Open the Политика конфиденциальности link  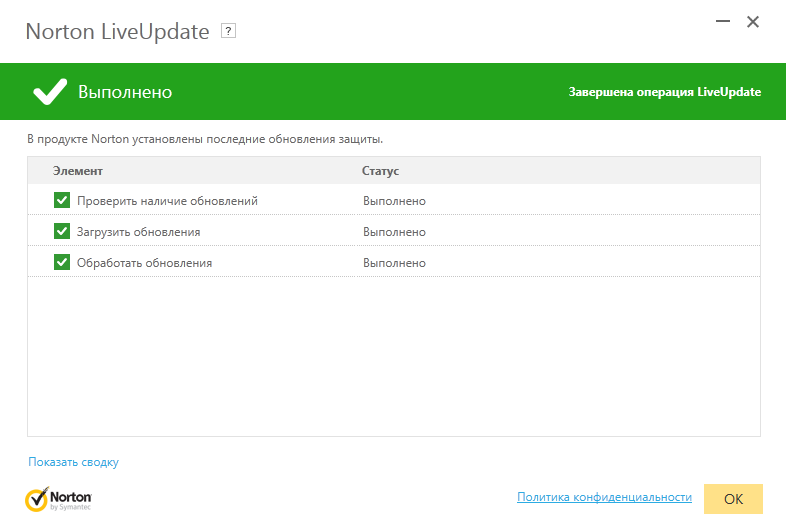[x=604, y=497]
